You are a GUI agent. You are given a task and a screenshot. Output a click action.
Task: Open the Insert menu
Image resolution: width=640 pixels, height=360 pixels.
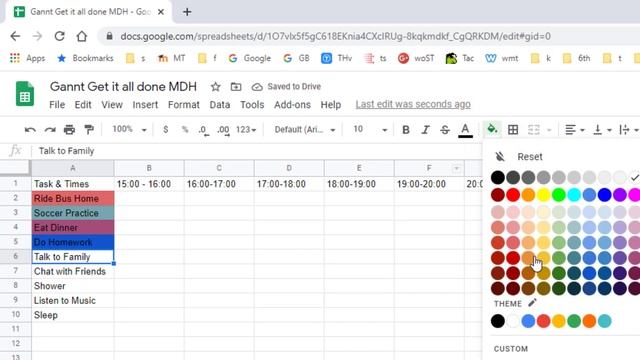145,105
